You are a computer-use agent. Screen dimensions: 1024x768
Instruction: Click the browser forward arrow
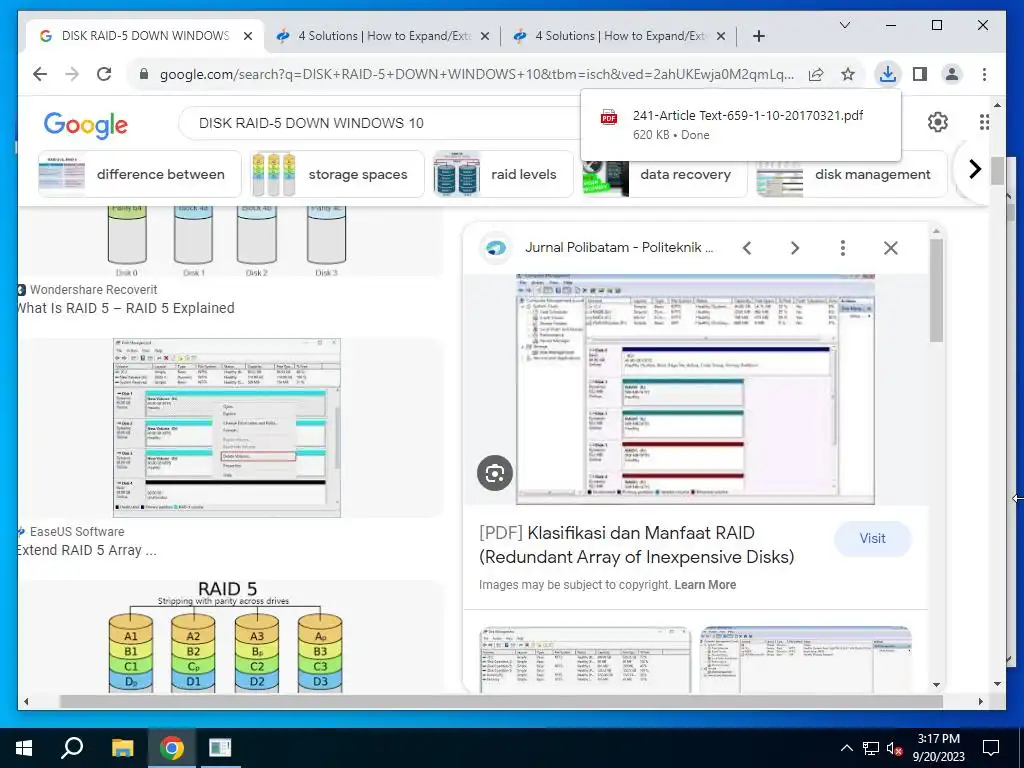pyautogui.click(x=72, y=74)
